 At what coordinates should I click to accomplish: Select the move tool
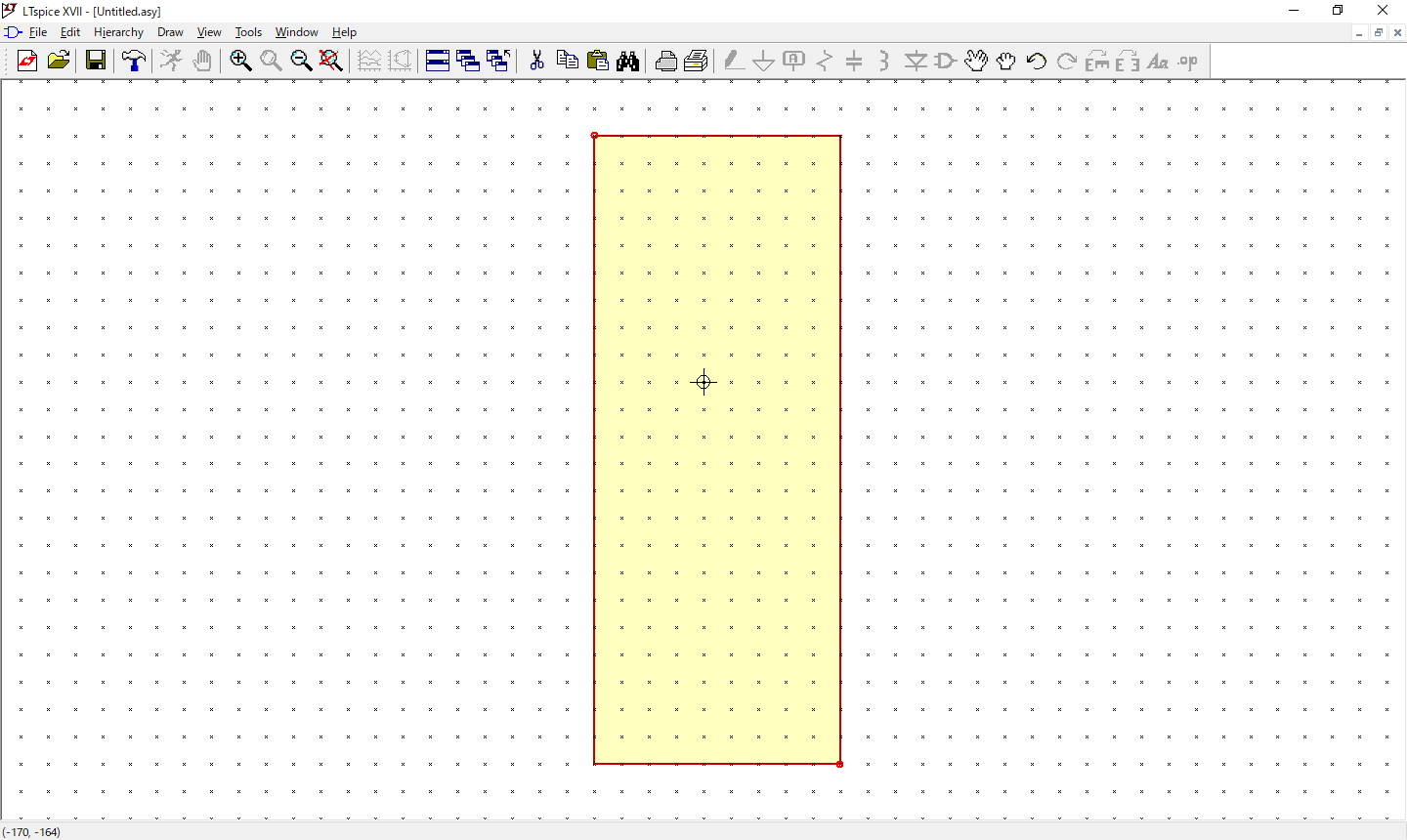tap(975, 61)
